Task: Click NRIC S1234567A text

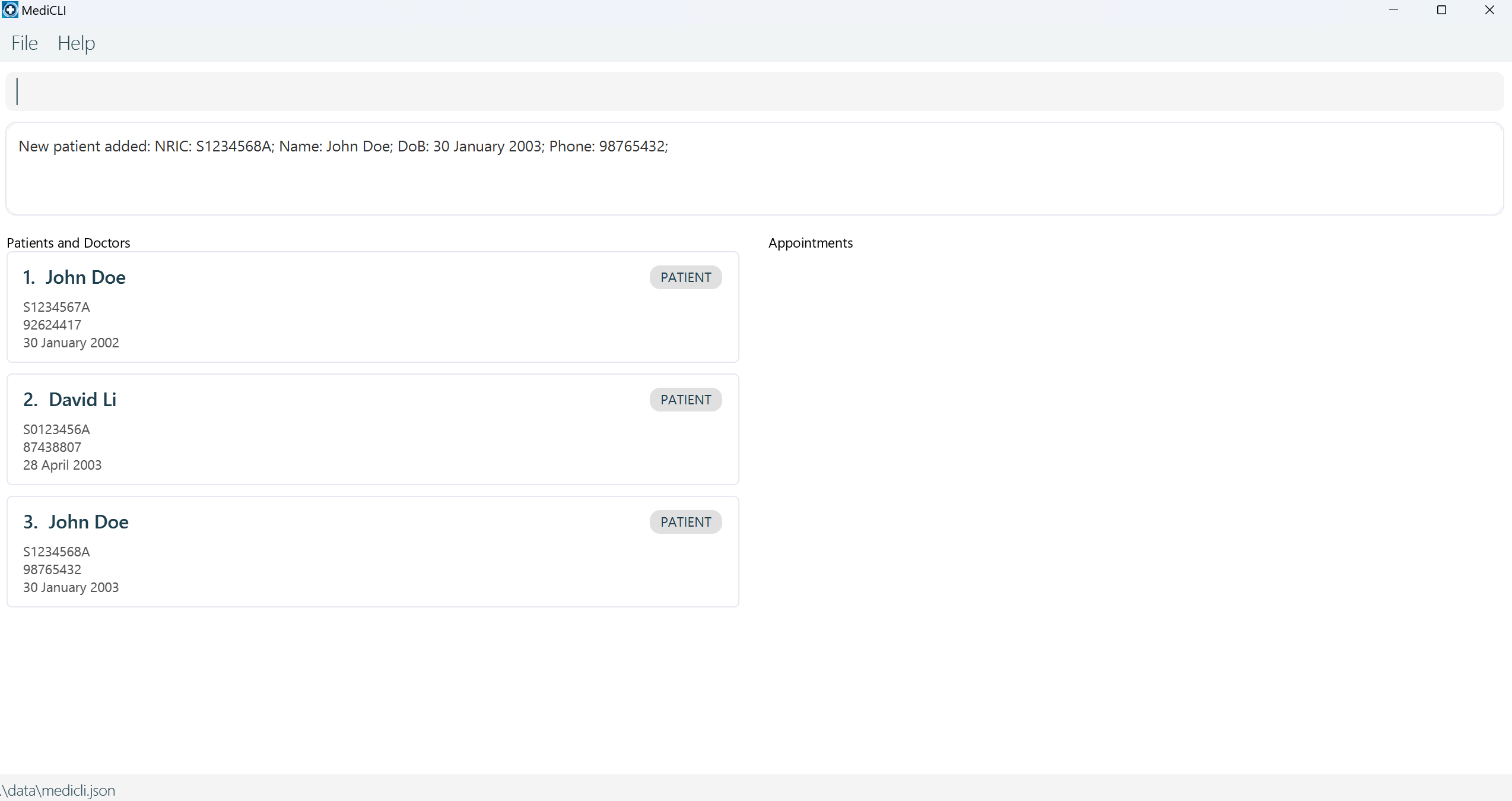Action: pos(56,307)
